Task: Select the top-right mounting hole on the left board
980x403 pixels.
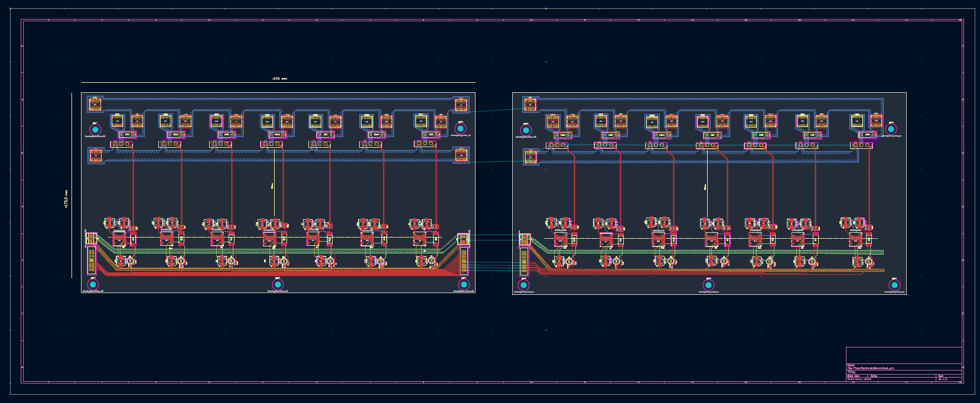Action: pos(461,128)
